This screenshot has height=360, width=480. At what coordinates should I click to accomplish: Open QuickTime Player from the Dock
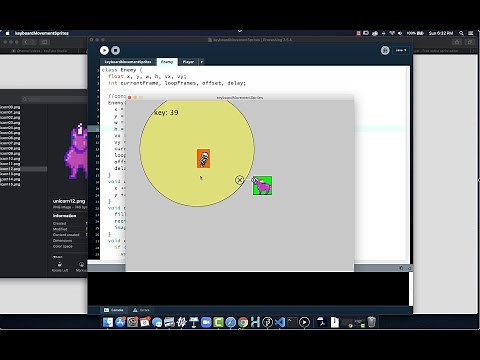coord(304,322)
